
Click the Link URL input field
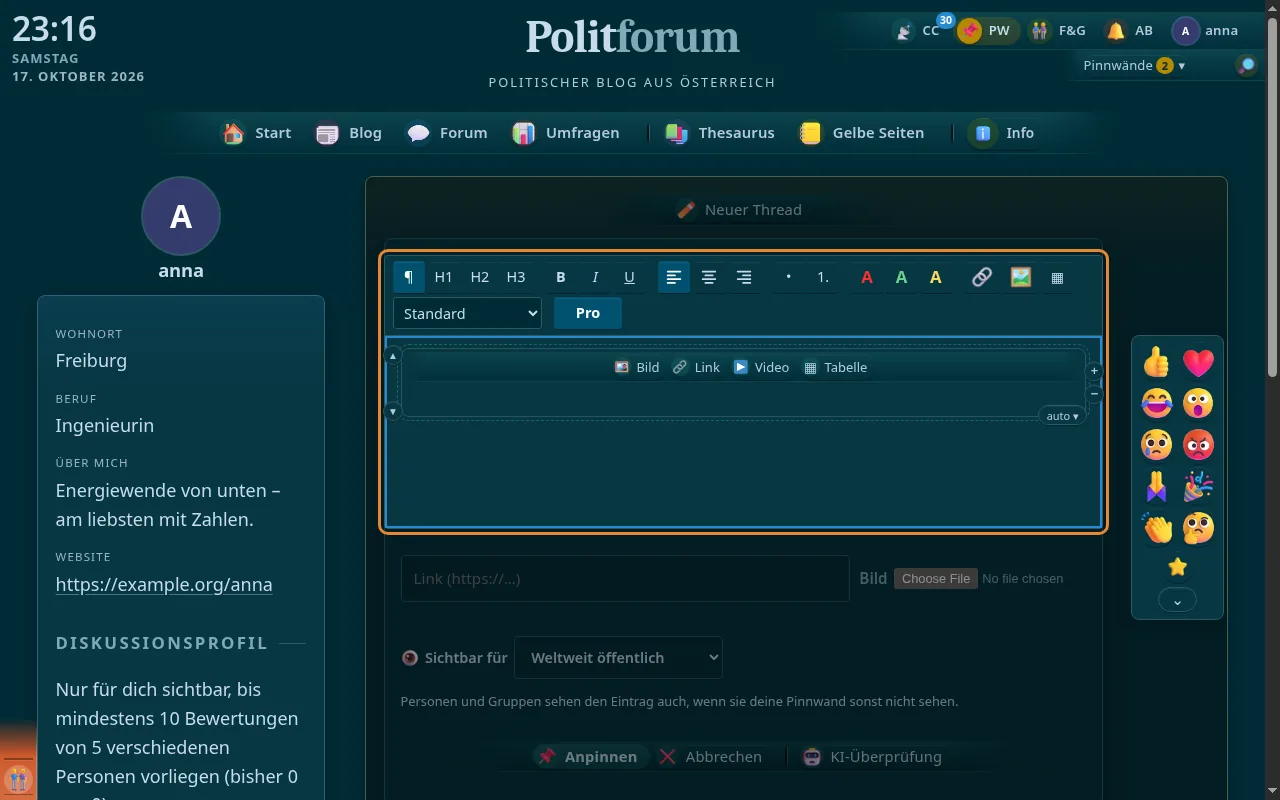tap(625, 578)
